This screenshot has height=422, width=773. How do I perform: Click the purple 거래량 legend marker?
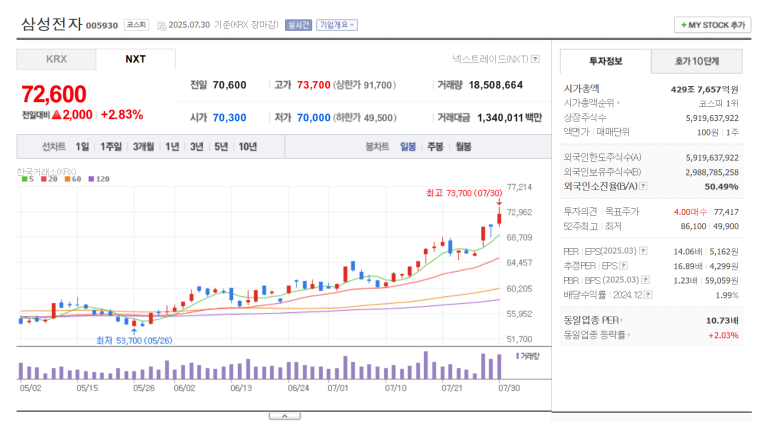click(x=518, y=356)
